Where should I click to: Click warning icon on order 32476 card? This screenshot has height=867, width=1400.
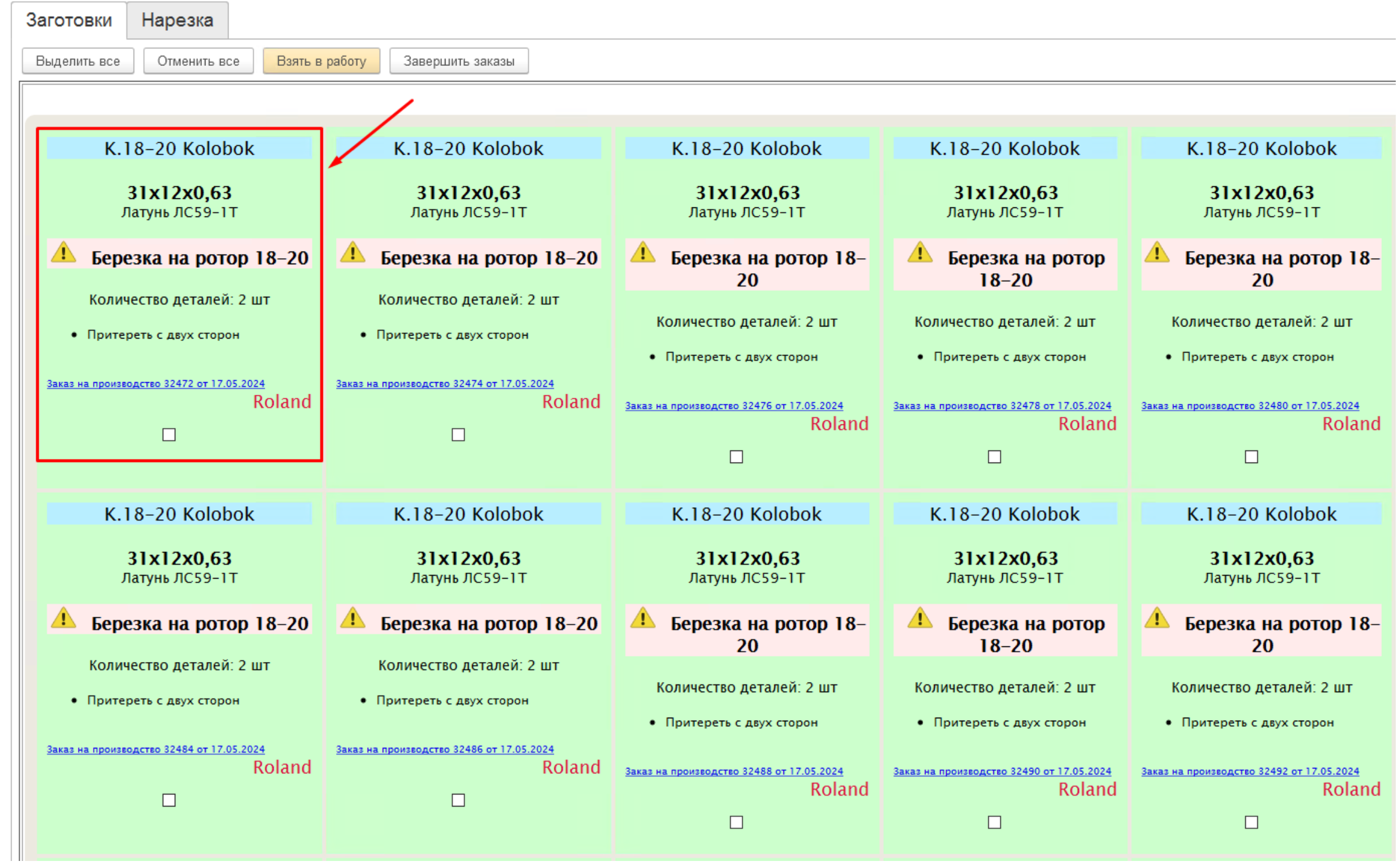(643, 253)
